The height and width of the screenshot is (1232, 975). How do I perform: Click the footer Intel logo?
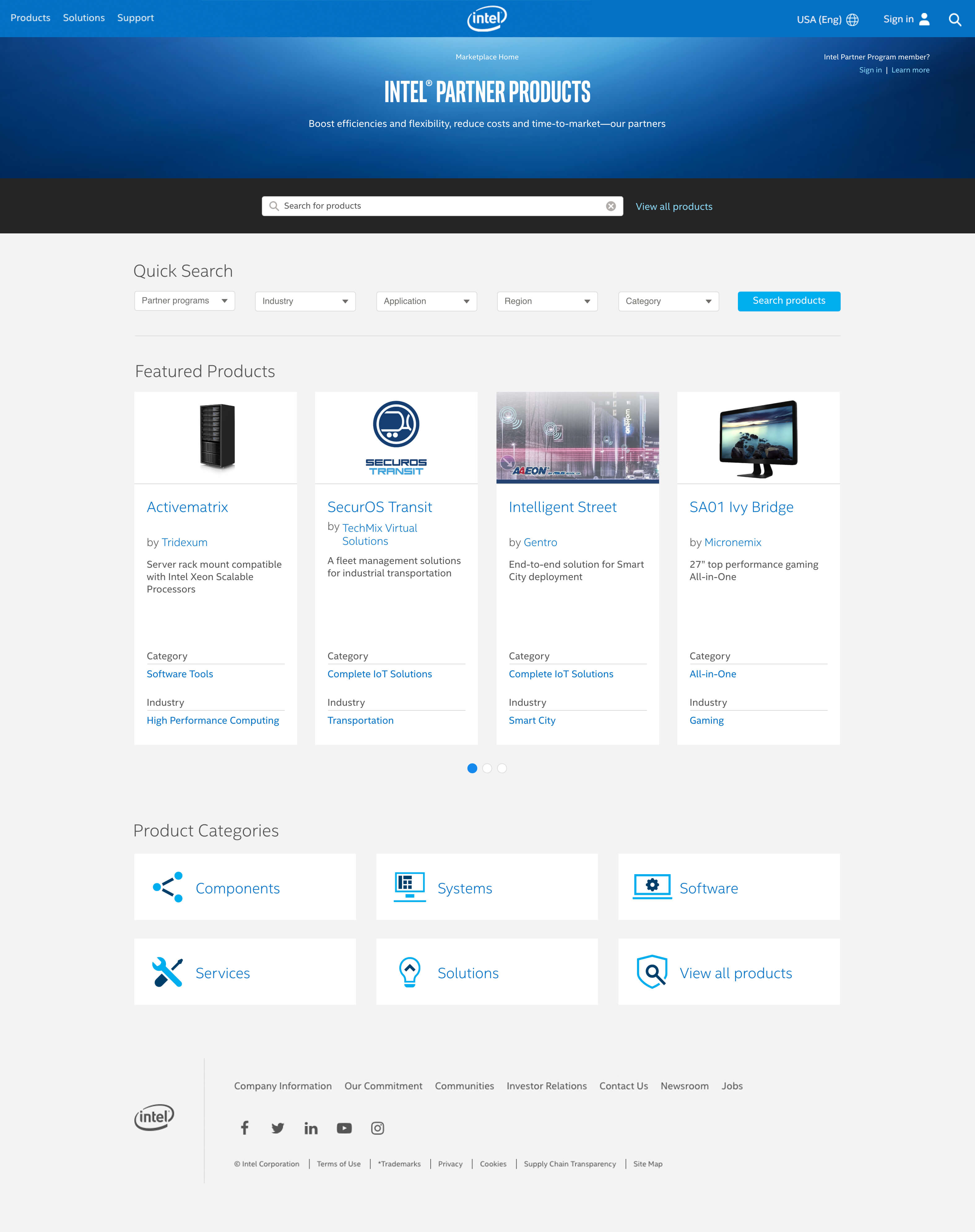coord(154,1117)
